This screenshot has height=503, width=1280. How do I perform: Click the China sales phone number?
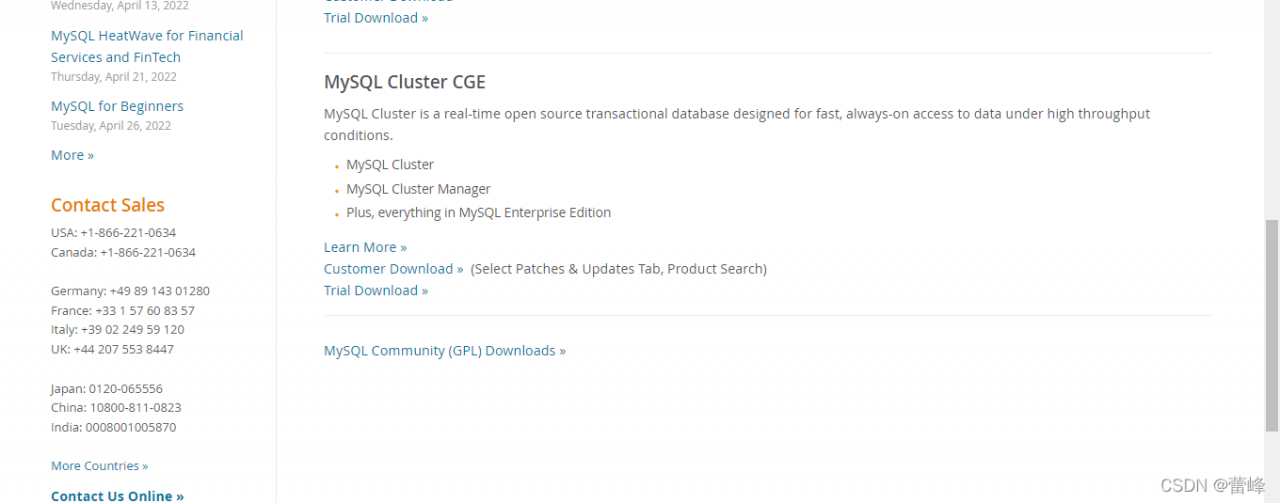pyautogui.click(x=135, y=408)
